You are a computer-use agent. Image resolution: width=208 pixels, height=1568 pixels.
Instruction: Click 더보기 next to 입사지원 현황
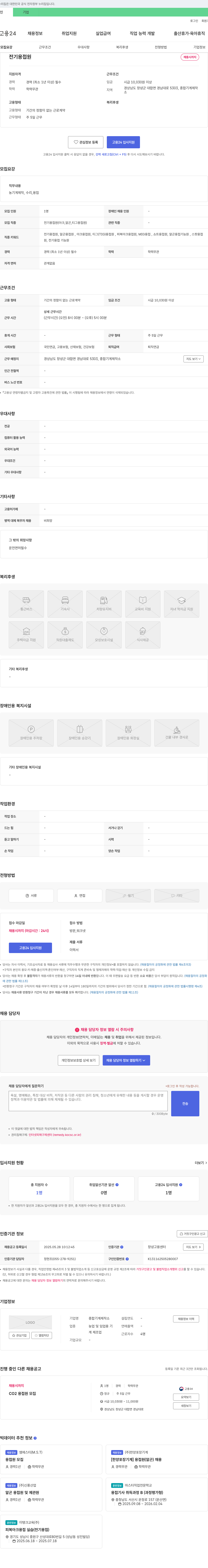coord(200,1163)
